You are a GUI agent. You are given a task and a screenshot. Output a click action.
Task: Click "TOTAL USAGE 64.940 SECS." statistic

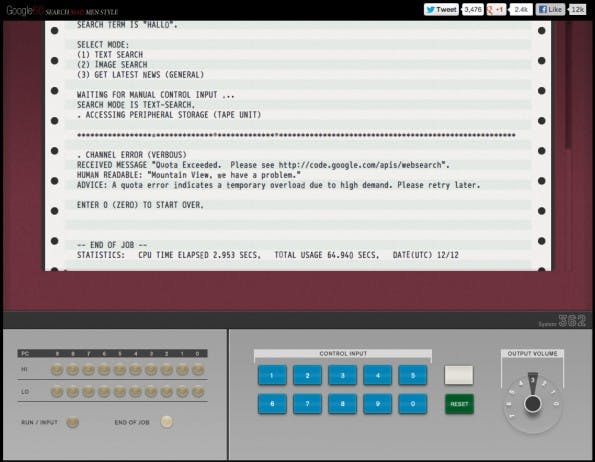click(327, 255)
